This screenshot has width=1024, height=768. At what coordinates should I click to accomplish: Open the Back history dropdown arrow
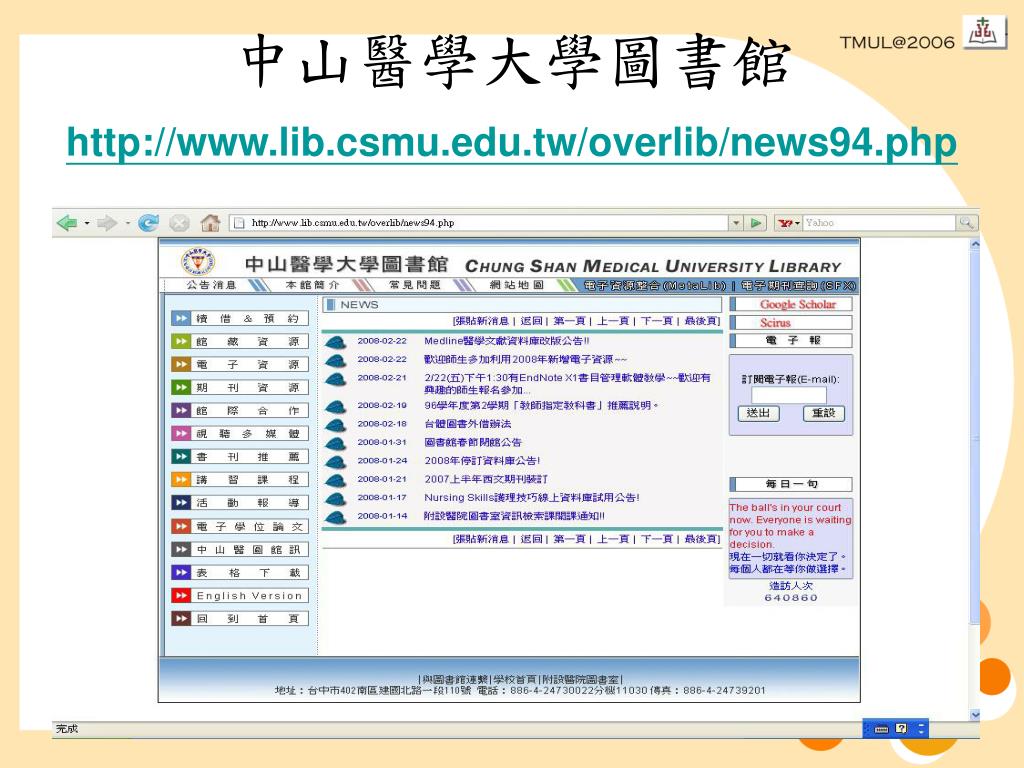tap(86, 223)
